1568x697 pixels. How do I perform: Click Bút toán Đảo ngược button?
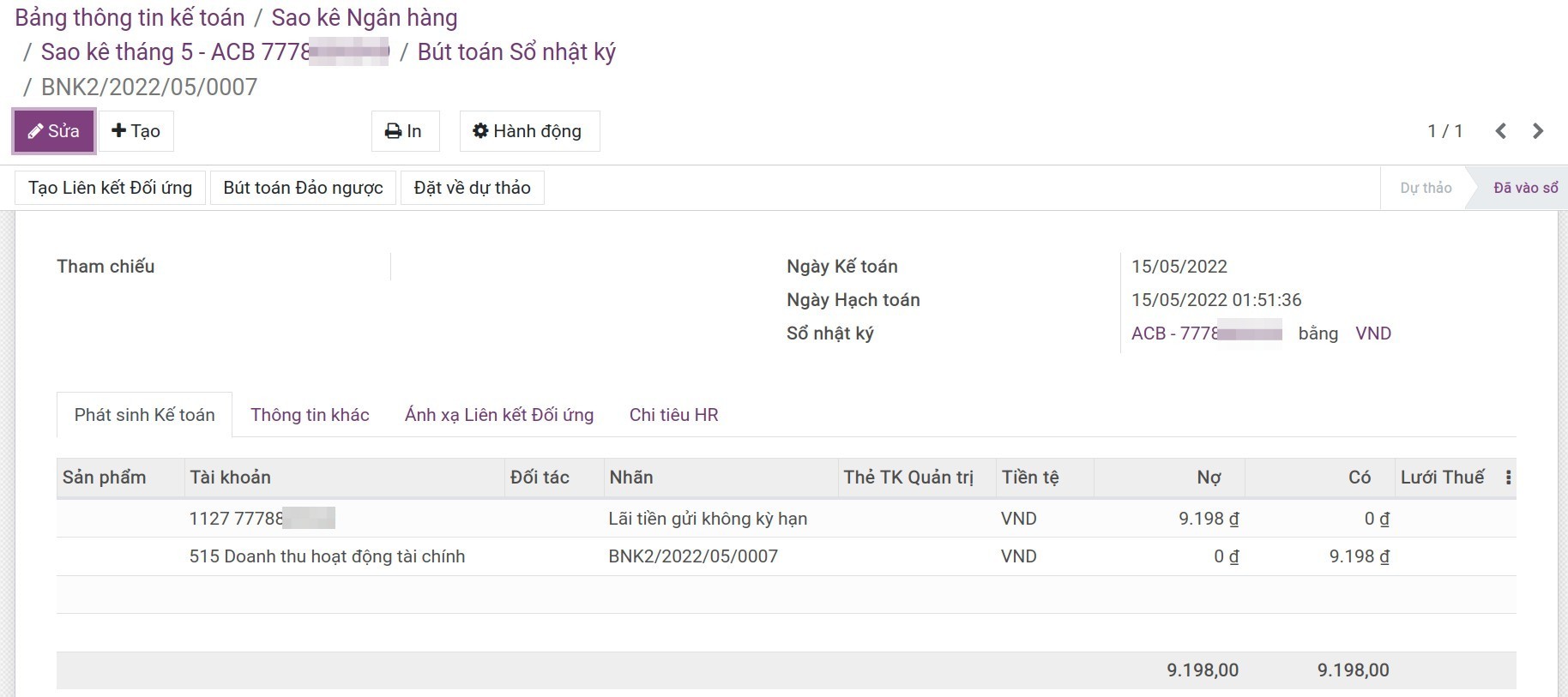[x=303, y=188]
